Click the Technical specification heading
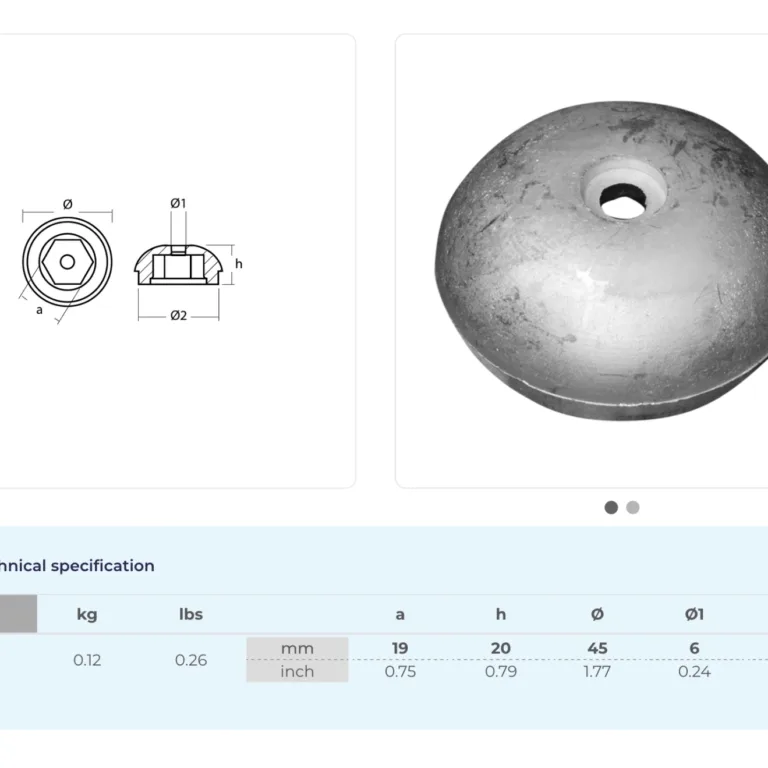 (x=76, y=566)
